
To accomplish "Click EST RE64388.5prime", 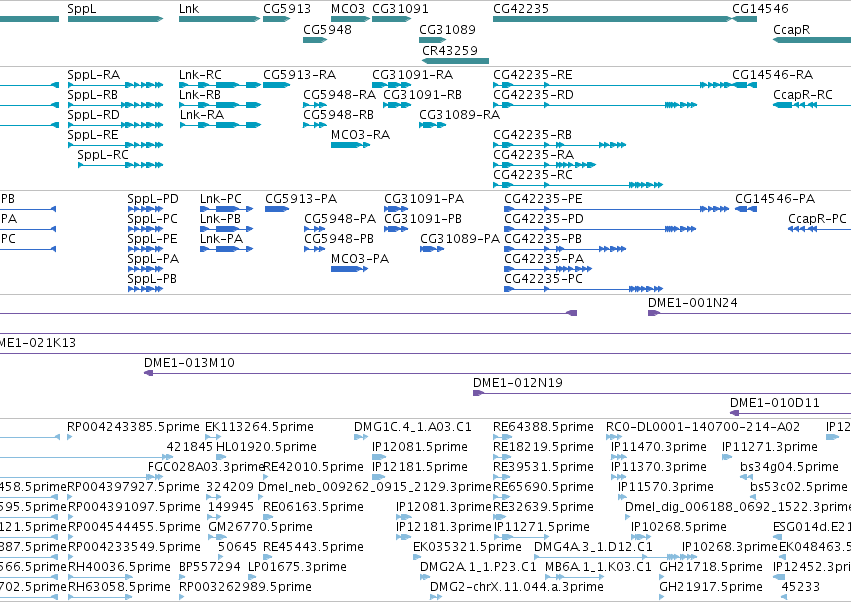I will pos(503,436).
